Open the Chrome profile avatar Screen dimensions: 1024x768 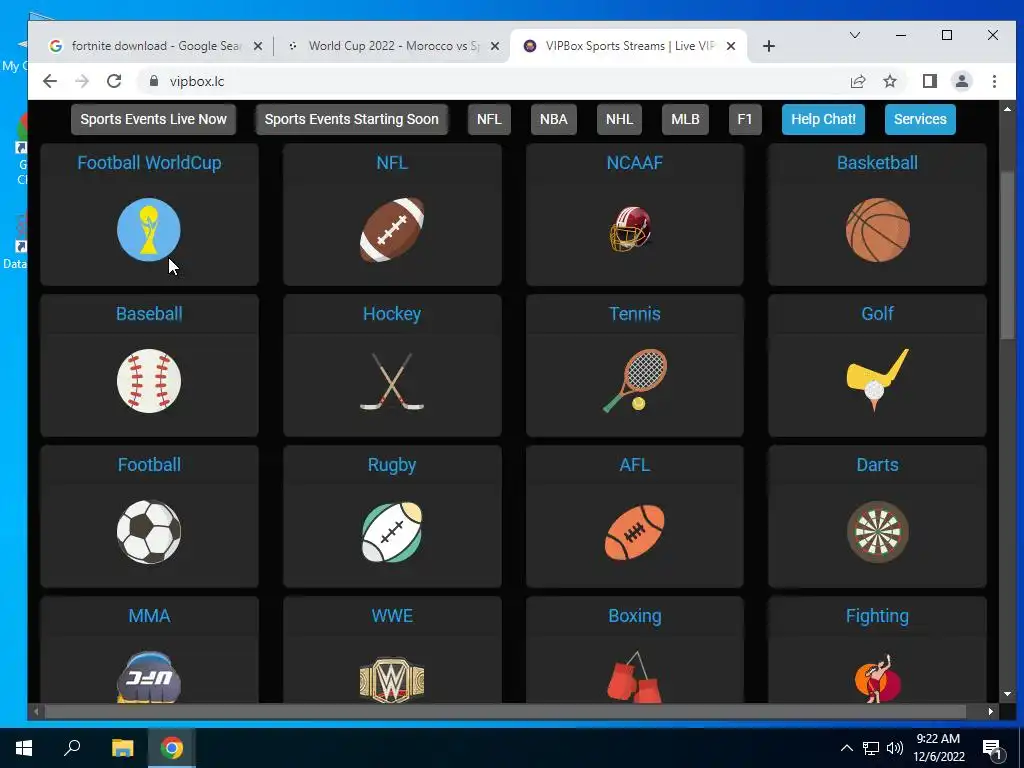coord(962,81)
